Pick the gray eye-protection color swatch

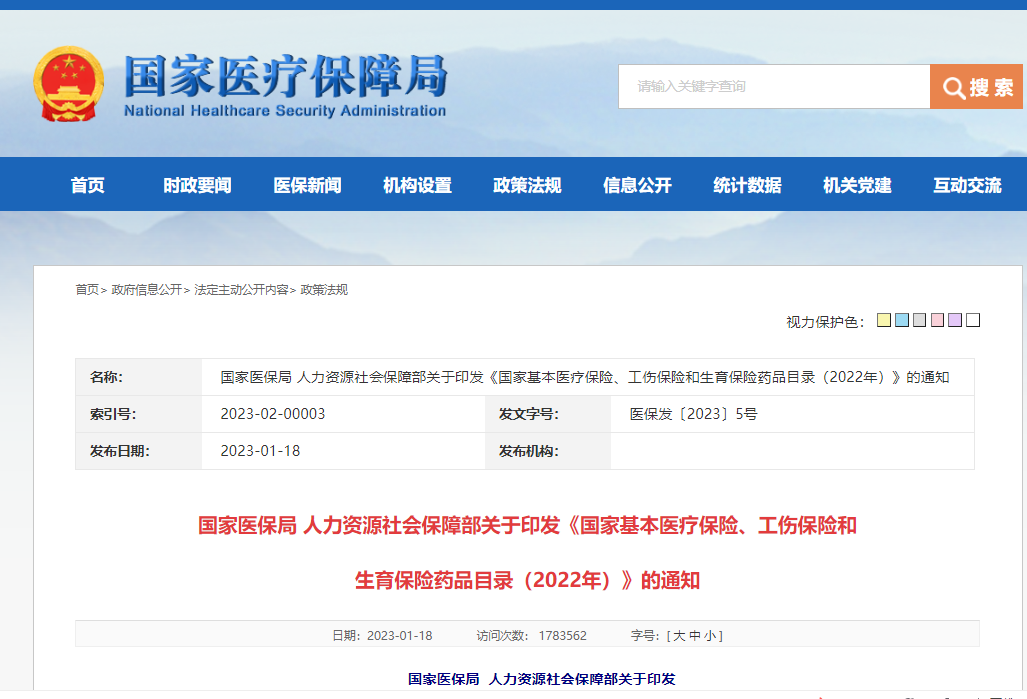pos(920,321)
